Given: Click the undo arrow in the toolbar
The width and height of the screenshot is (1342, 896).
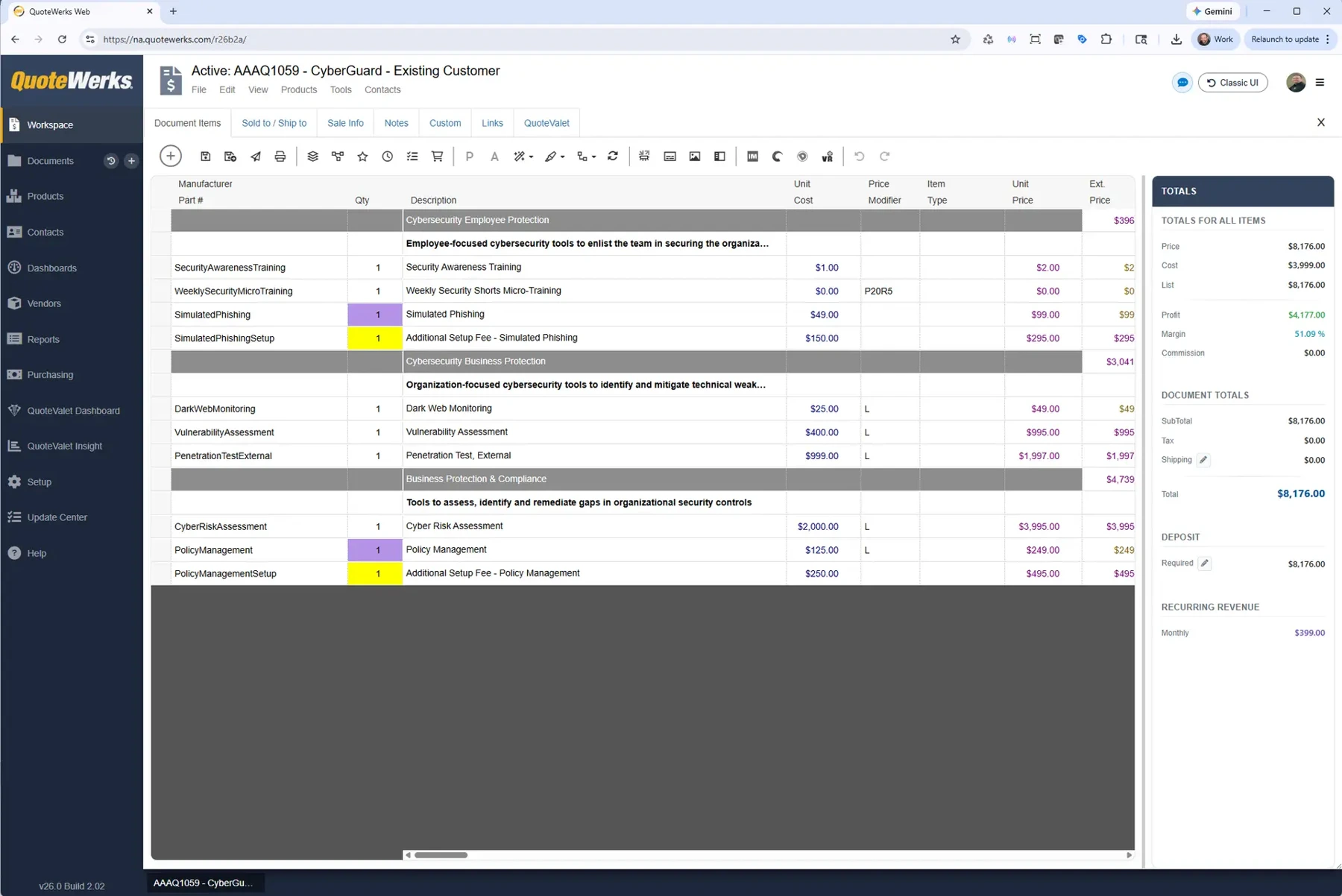Looking at the screenshot, I should [x=859, y=157].
